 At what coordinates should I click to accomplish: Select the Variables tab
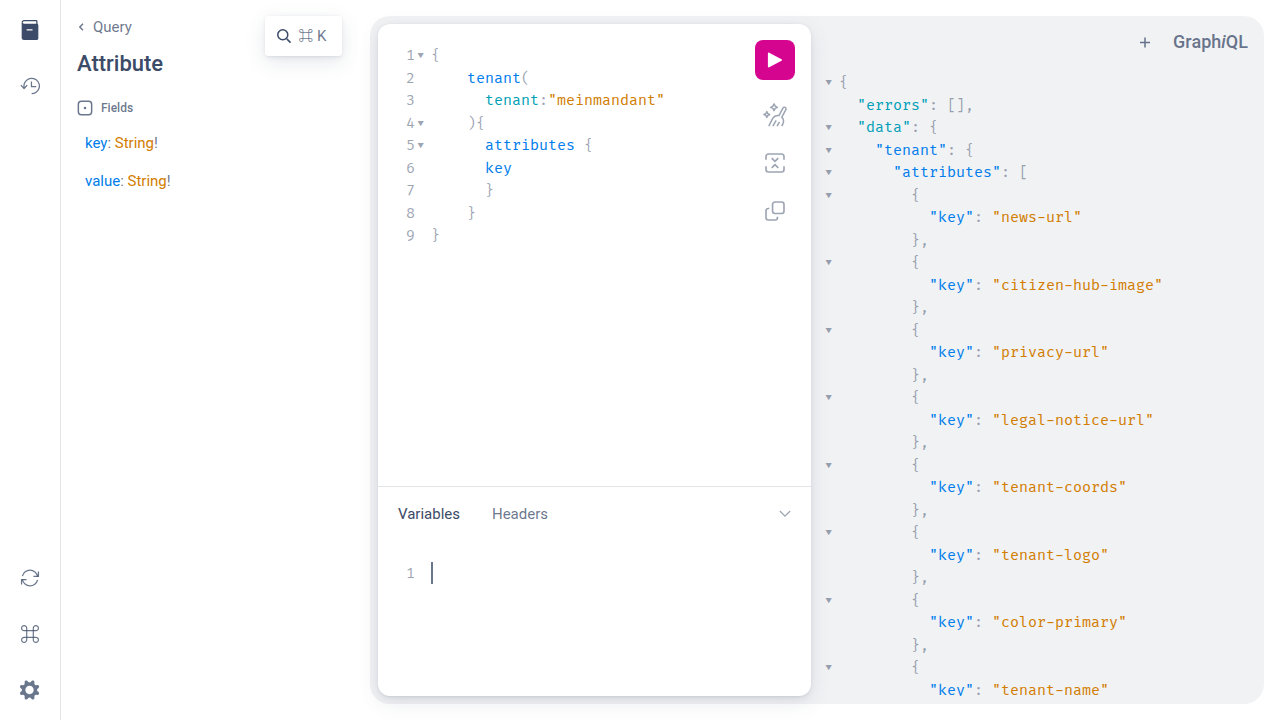click(x=429, y=514)
